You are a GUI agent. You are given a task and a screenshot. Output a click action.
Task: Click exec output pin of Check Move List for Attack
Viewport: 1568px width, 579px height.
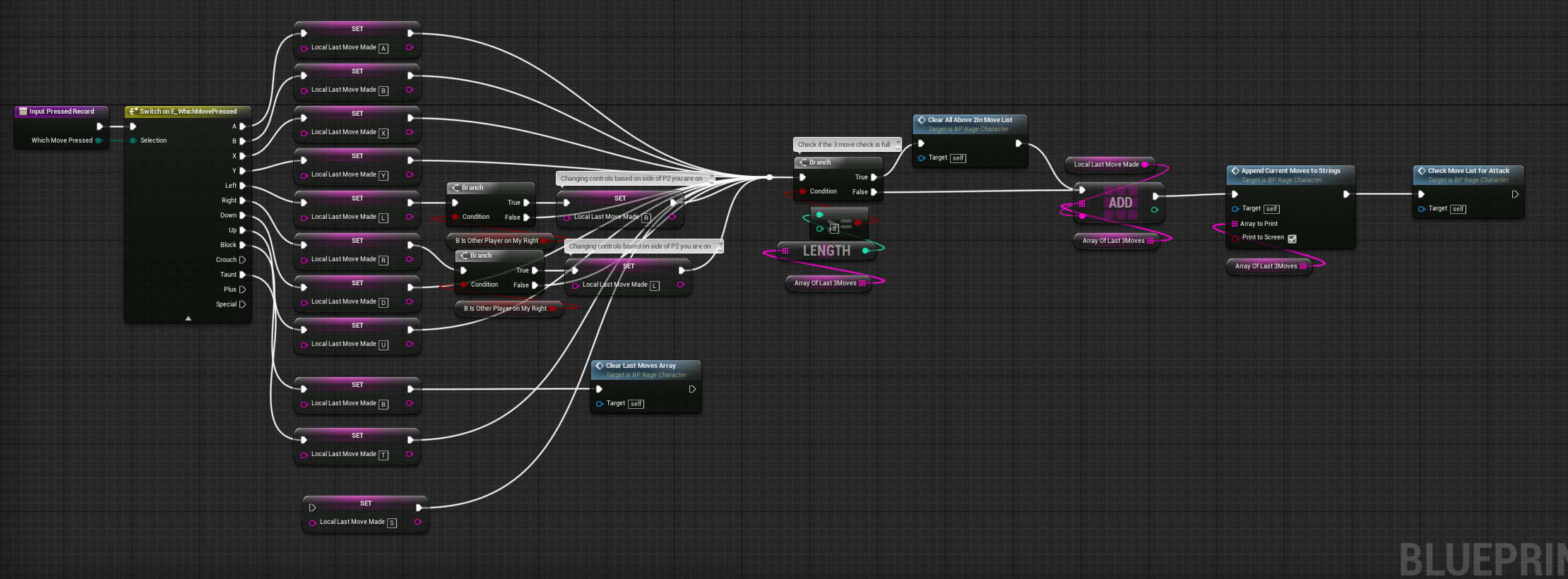click(1515, 194)
